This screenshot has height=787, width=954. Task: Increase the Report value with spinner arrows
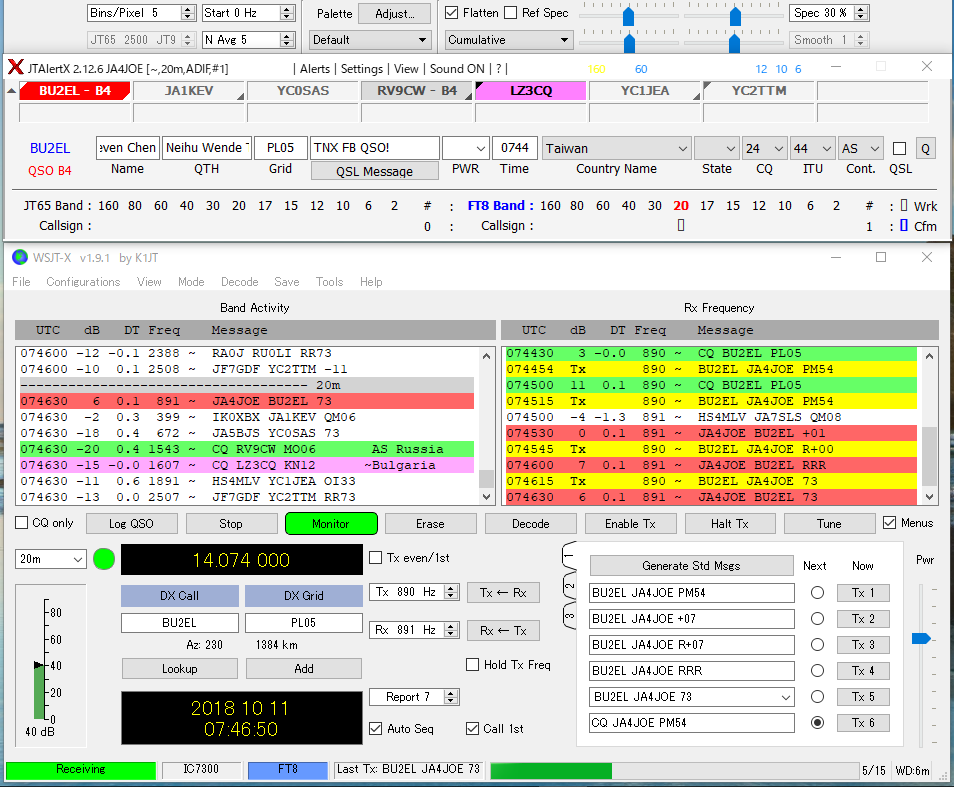click(x=451, y=693)
